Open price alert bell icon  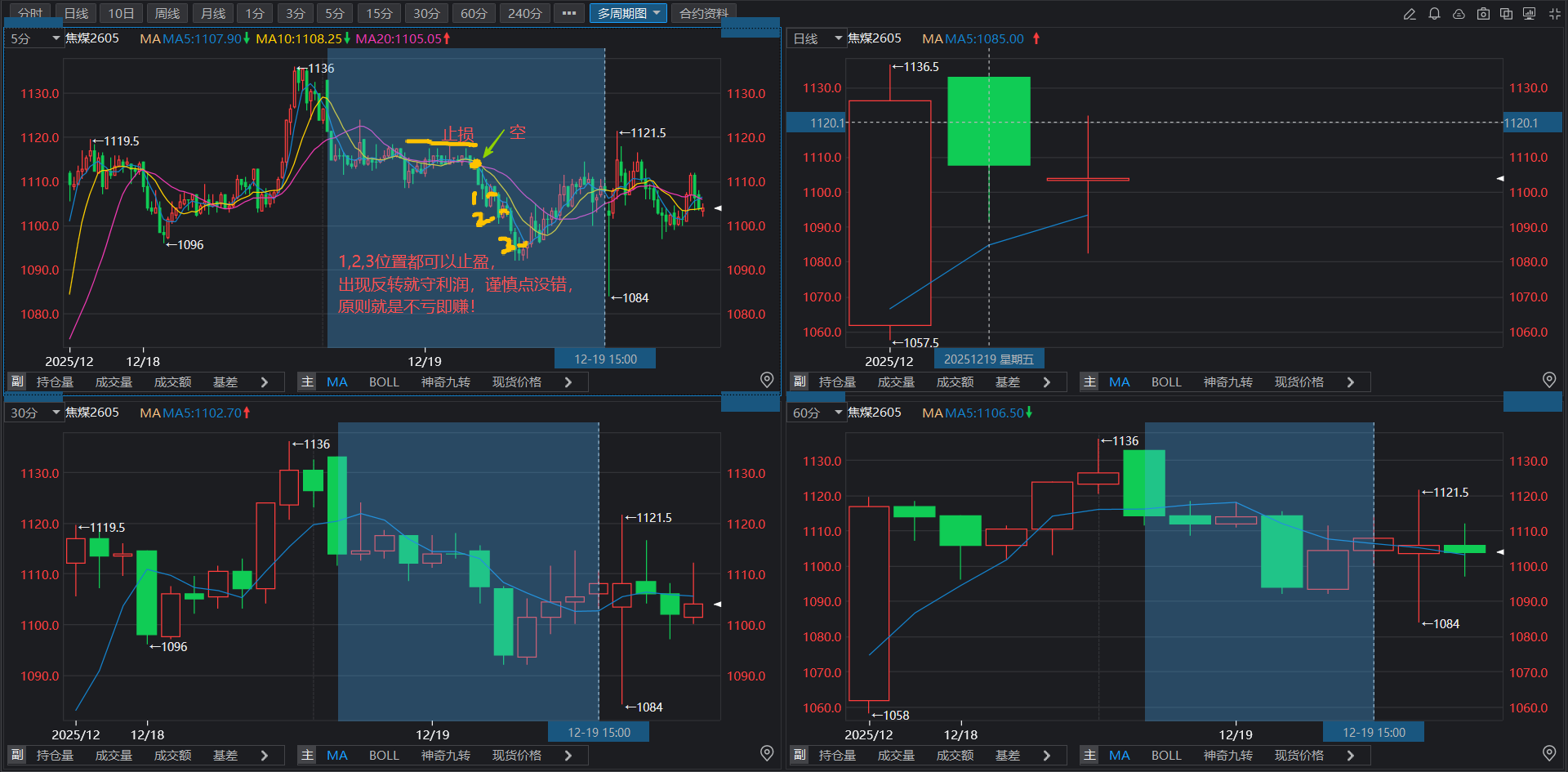tap(1434, 14)
